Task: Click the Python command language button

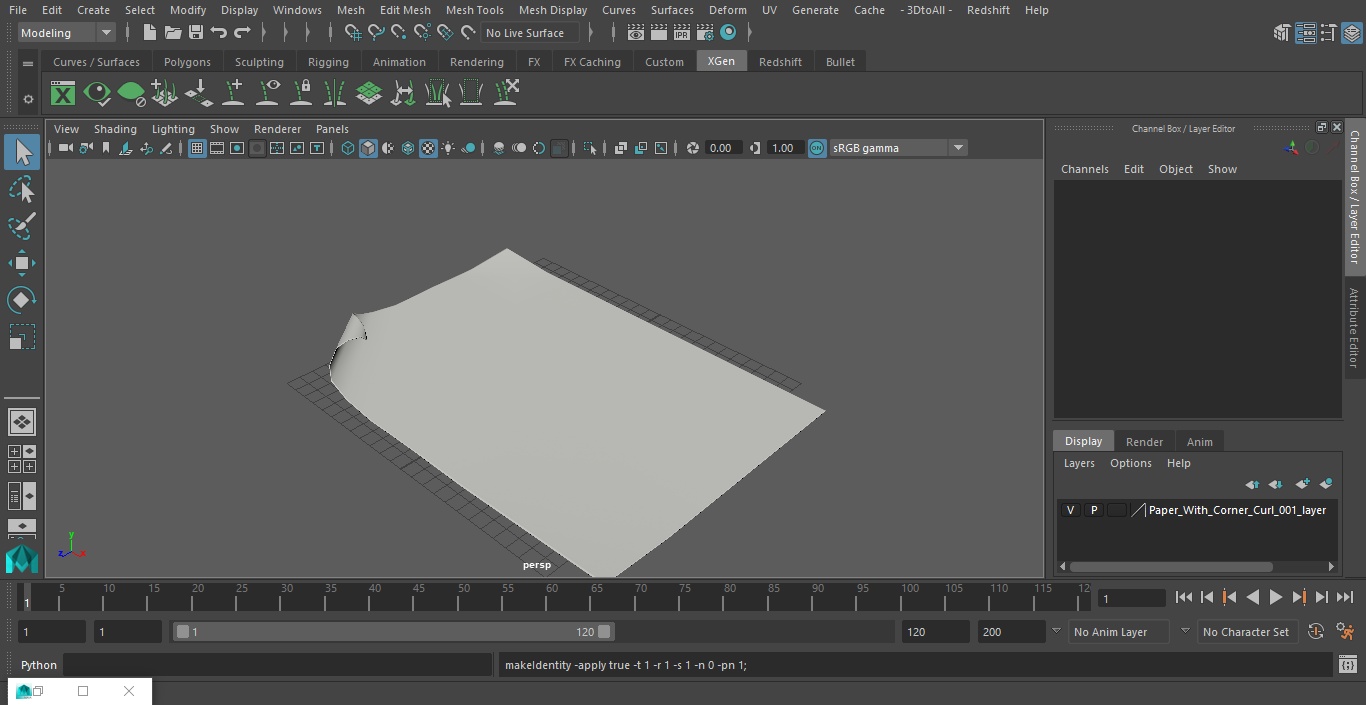Action: [x=39, y=665]
